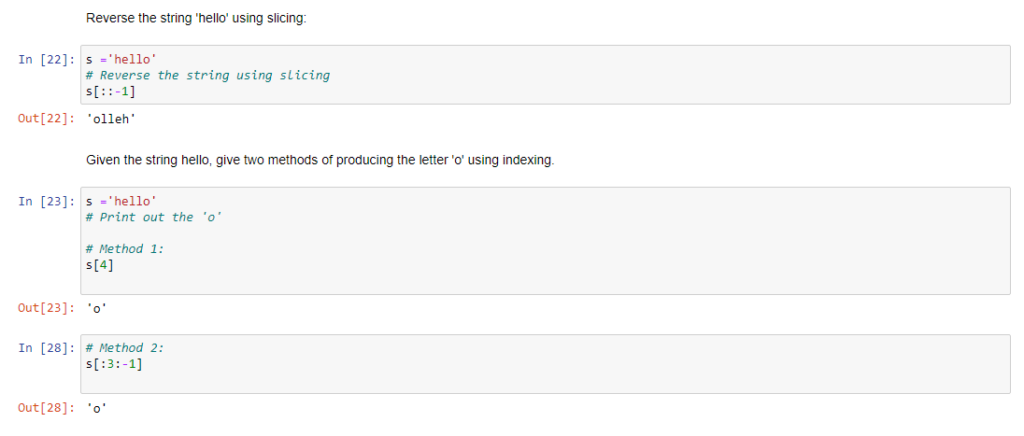
Task: Click the s[::-1] code line
Action: [x=111, y=91]
